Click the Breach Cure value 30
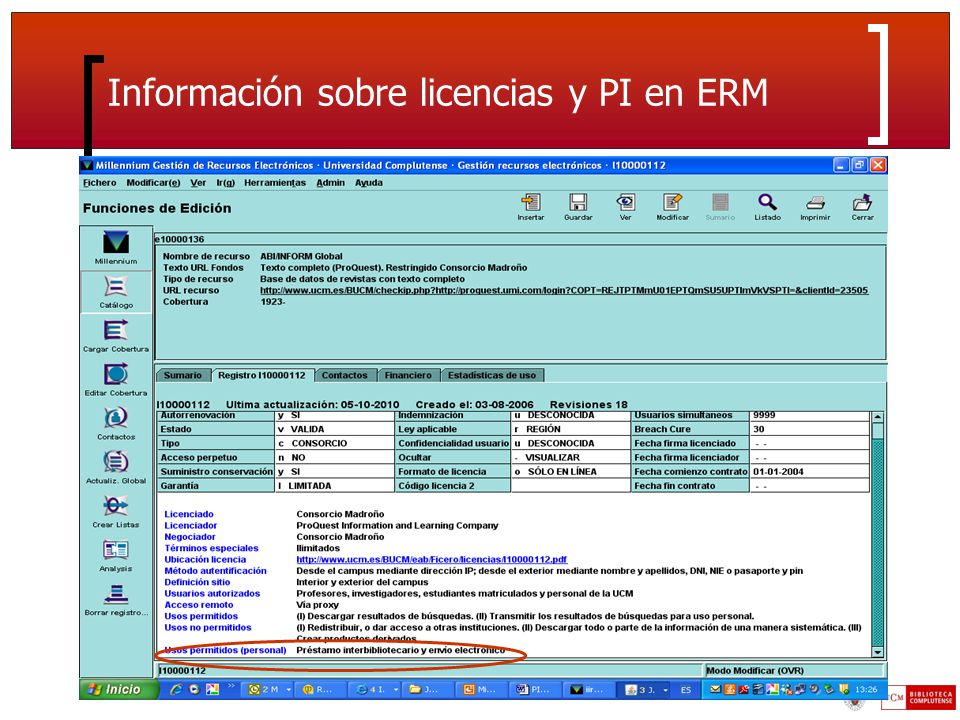 pyautogui.click(x=809, y=429)
